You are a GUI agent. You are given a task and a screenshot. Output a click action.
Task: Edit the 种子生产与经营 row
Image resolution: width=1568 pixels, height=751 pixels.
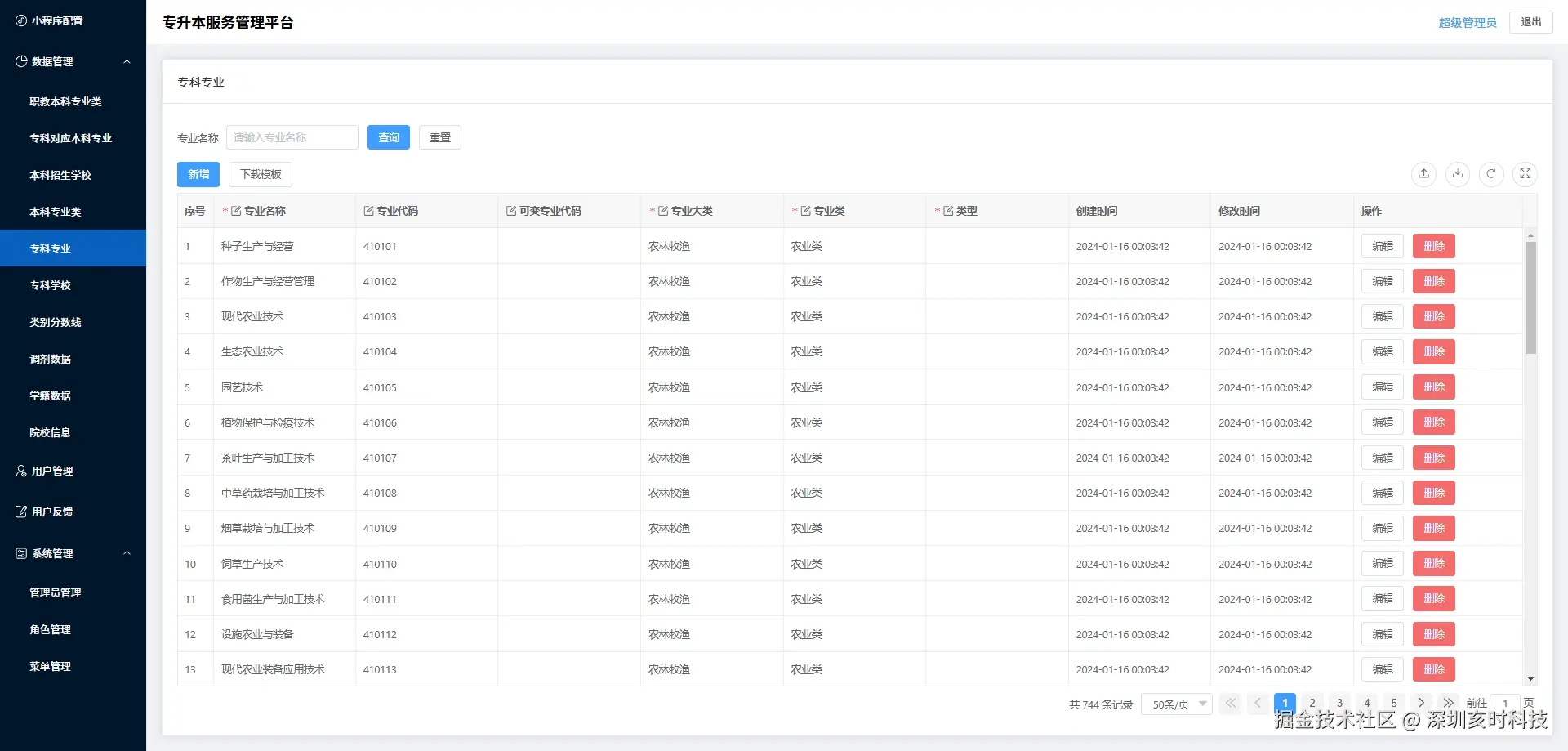[x=1383, y=246]
